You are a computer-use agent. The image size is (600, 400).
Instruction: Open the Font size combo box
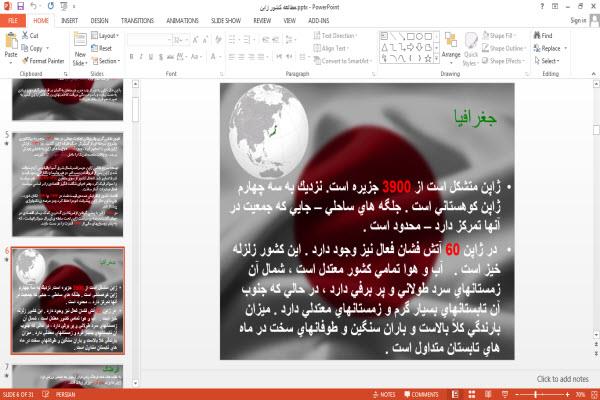coord(181,40)
